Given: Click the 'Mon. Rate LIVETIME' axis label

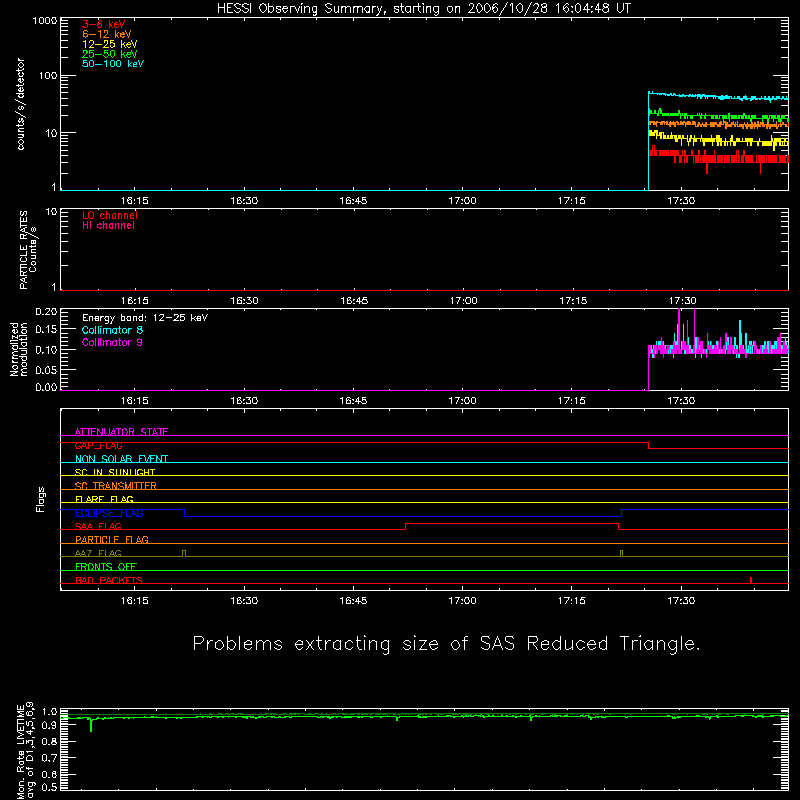Looking at the screenshot, I should point(20,750).
